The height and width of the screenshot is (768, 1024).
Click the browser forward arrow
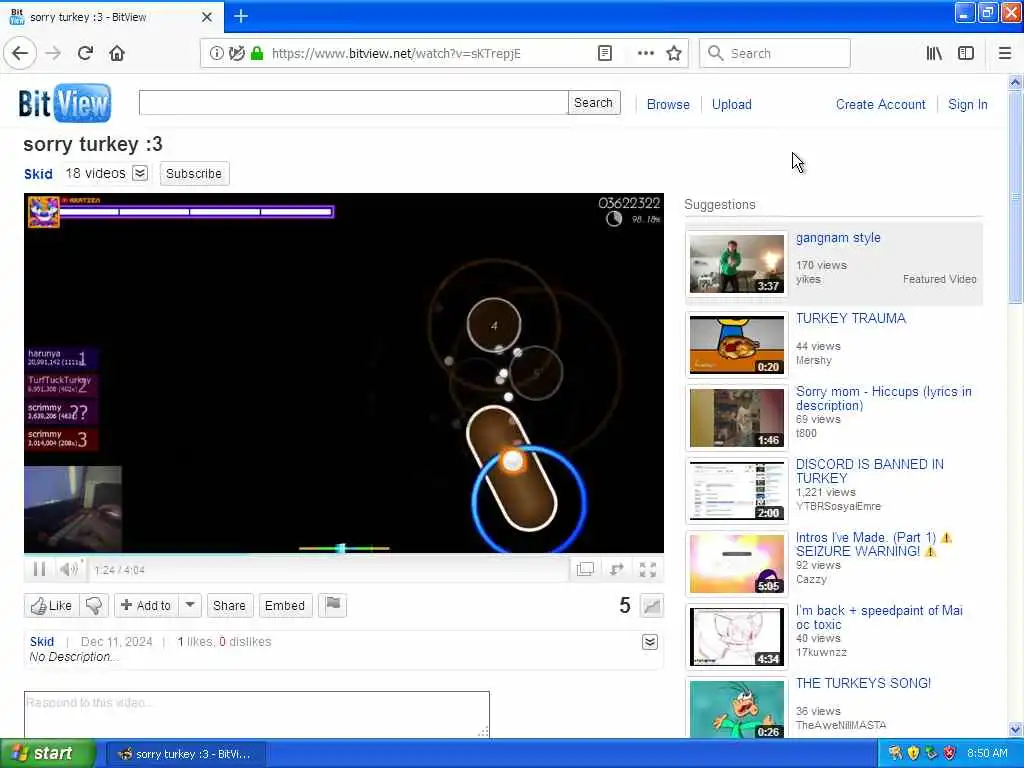coord(54,53)
